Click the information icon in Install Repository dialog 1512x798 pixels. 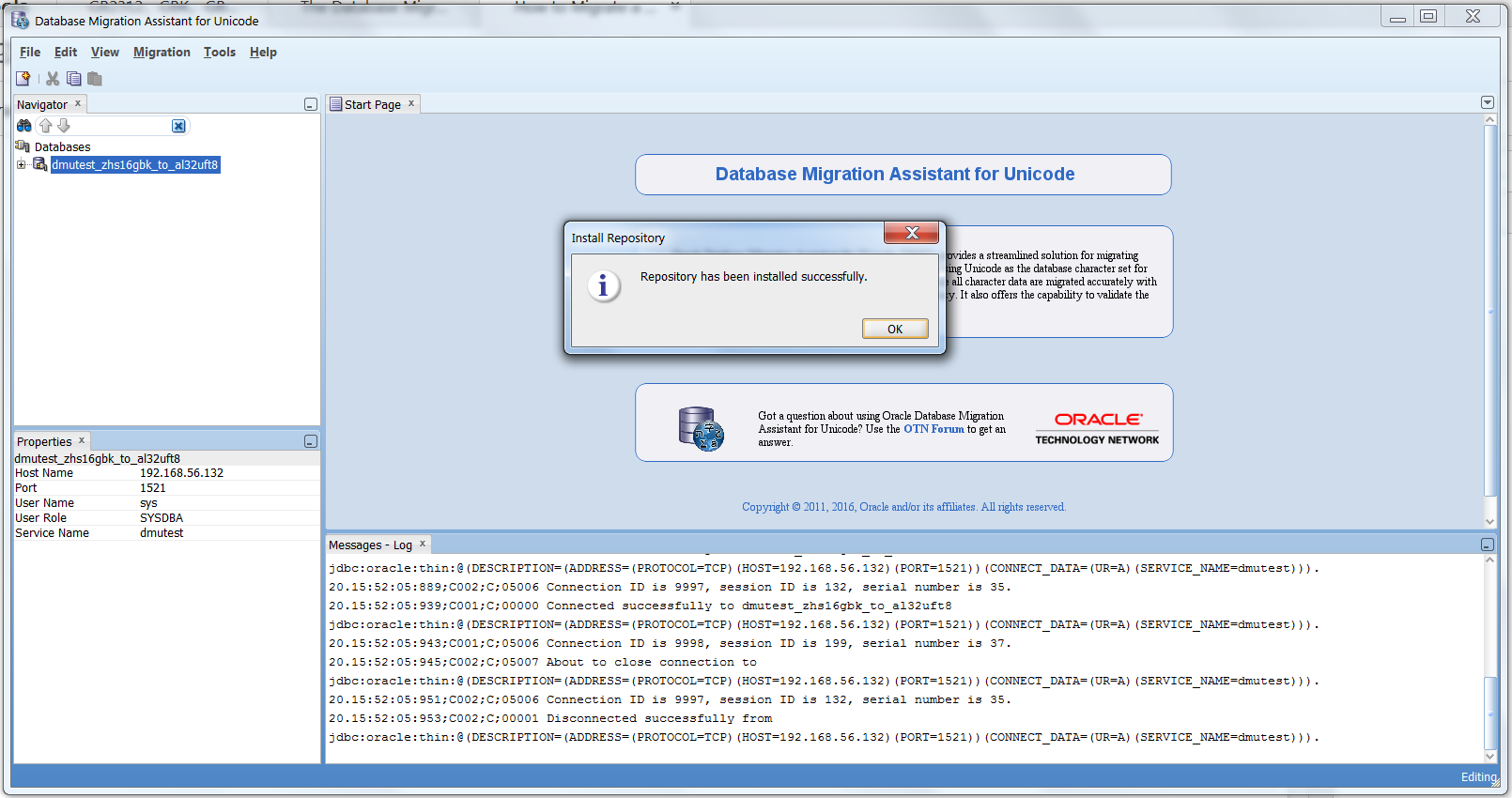[604, 285]
